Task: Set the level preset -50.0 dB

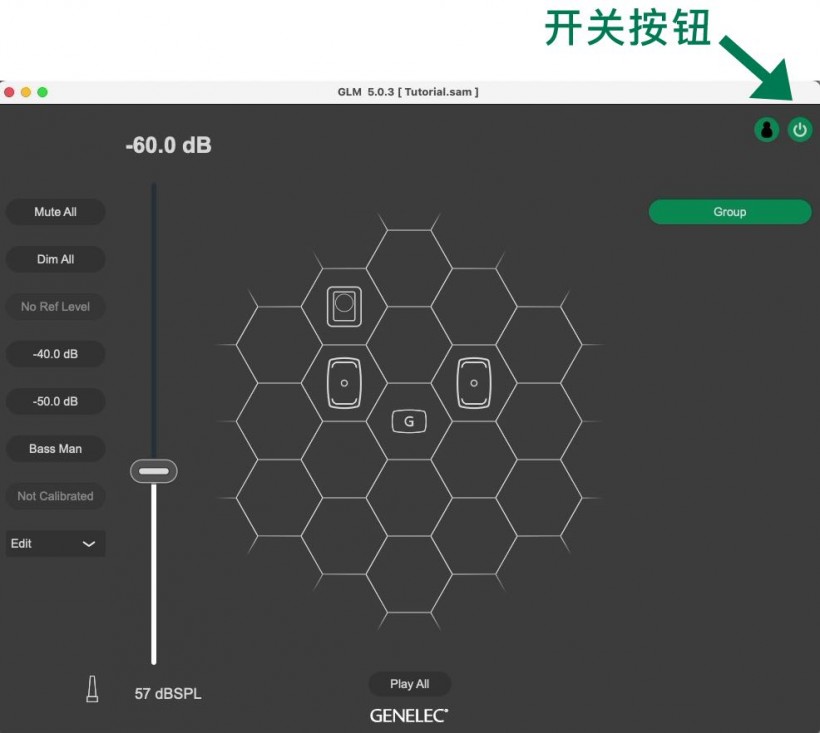Action: coord(55,402)
